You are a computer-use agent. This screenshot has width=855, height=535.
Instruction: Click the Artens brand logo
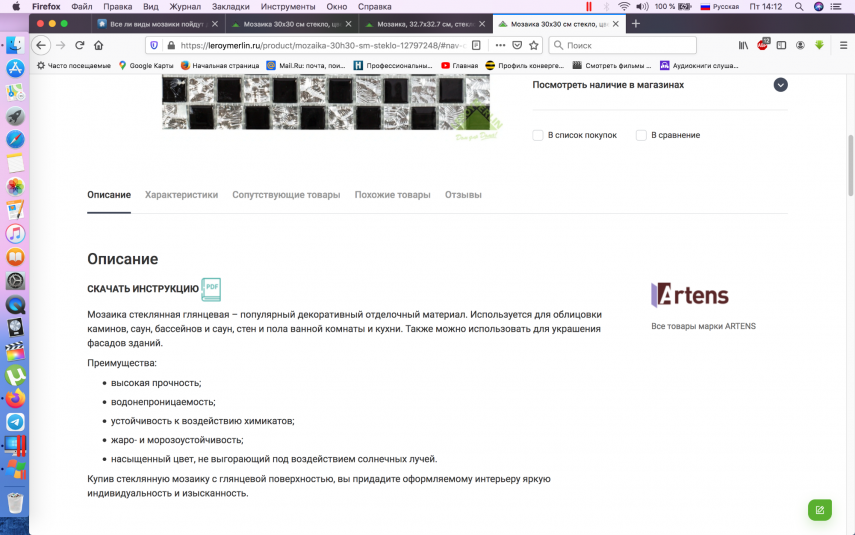[690, 295]
